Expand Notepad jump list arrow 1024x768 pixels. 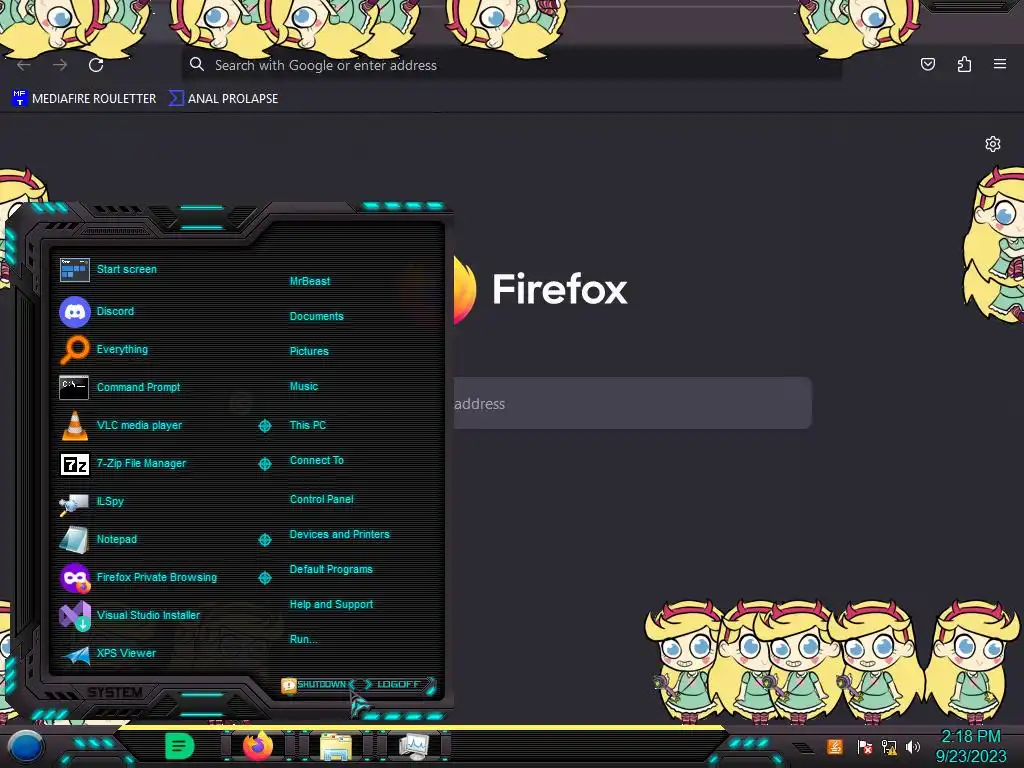click(x=264, y=539)
